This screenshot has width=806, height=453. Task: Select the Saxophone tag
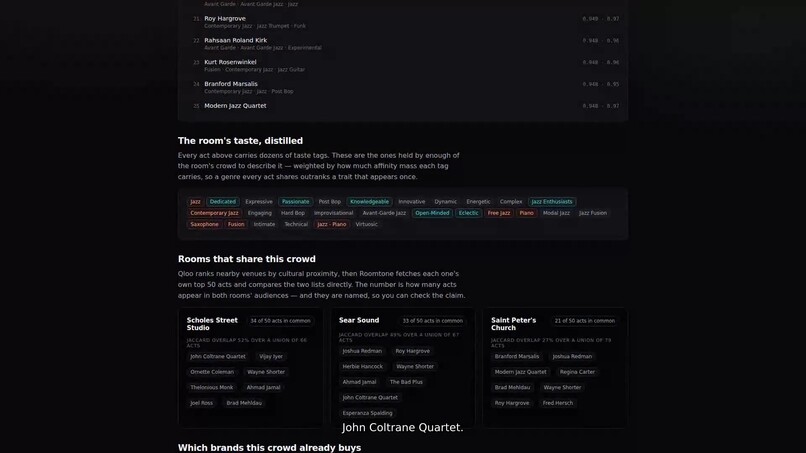[x=204, y=224]
